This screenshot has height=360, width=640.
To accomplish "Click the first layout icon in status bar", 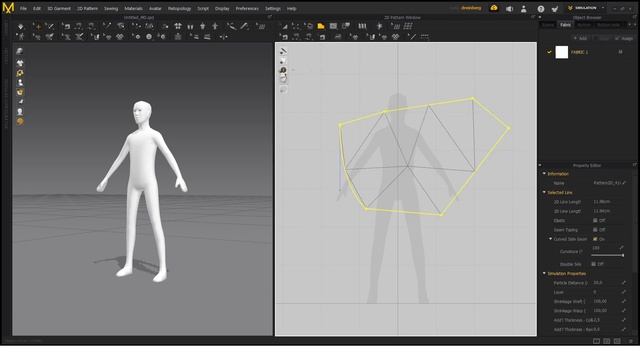I will [x=596, y=341].
